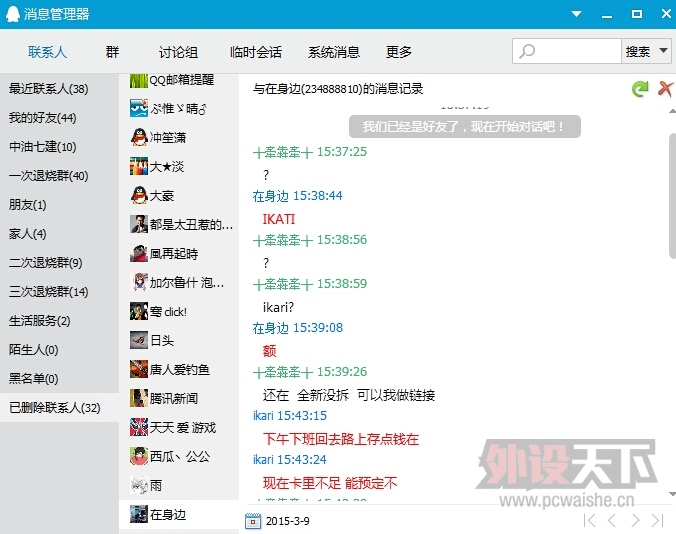Open title bar menu dropdown arrow
The image size is (676, 534).
pos(576,13)
